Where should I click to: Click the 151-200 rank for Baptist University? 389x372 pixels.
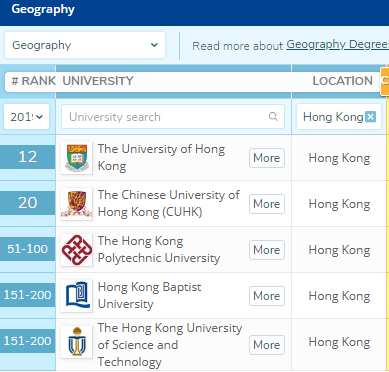tap(28, 295)
